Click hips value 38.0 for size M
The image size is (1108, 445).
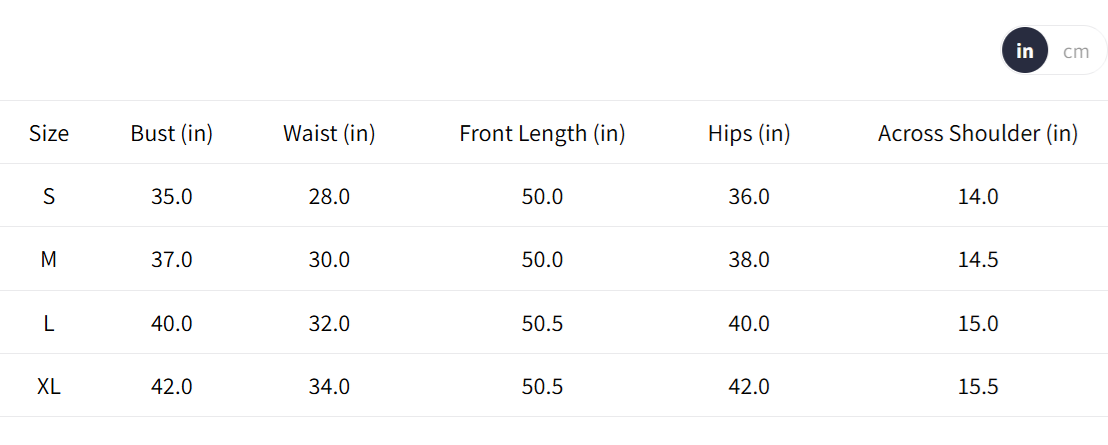tap(749, 259)
